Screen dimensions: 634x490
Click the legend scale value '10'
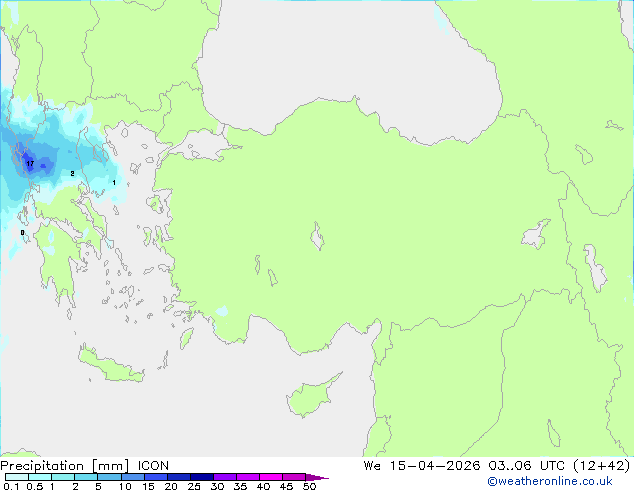coord(125,486)
